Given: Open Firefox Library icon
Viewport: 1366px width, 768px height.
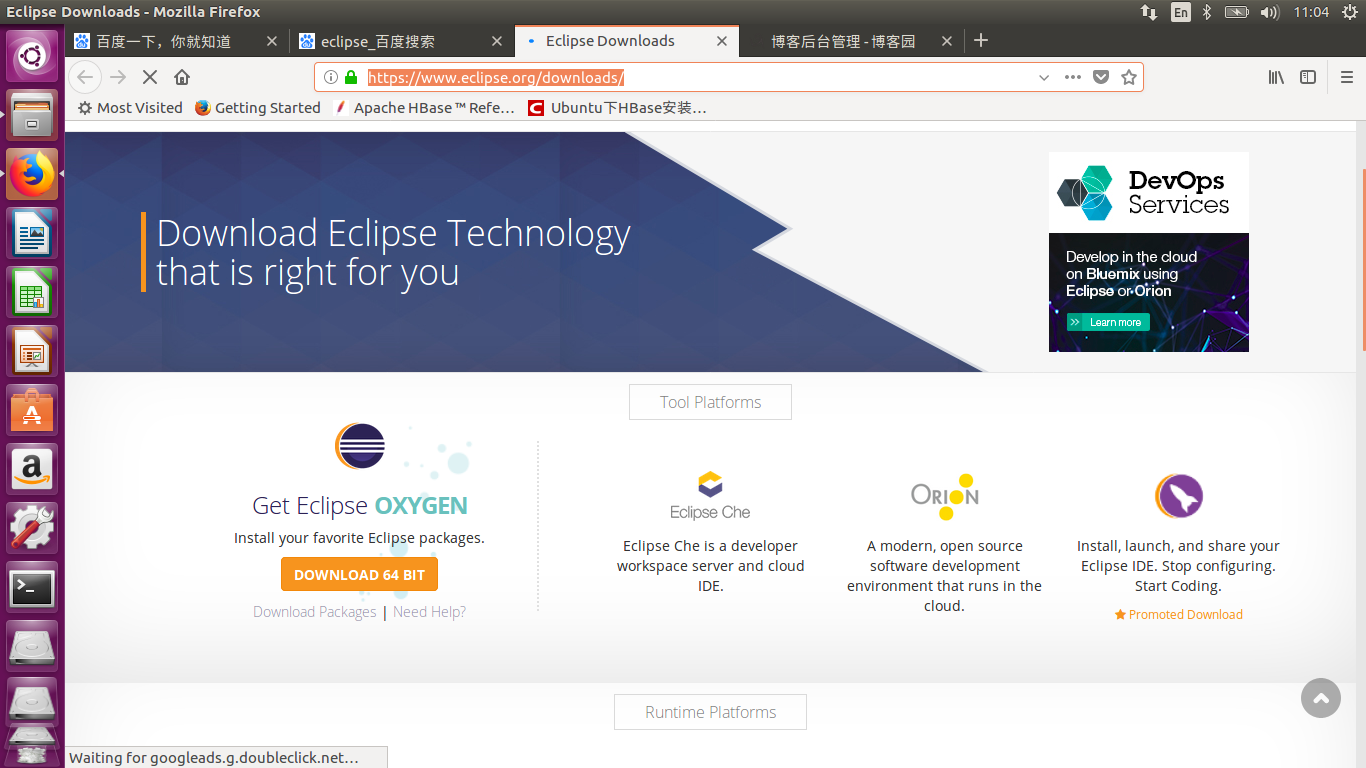Looking at the screenshot, I should coord(1276,77).
